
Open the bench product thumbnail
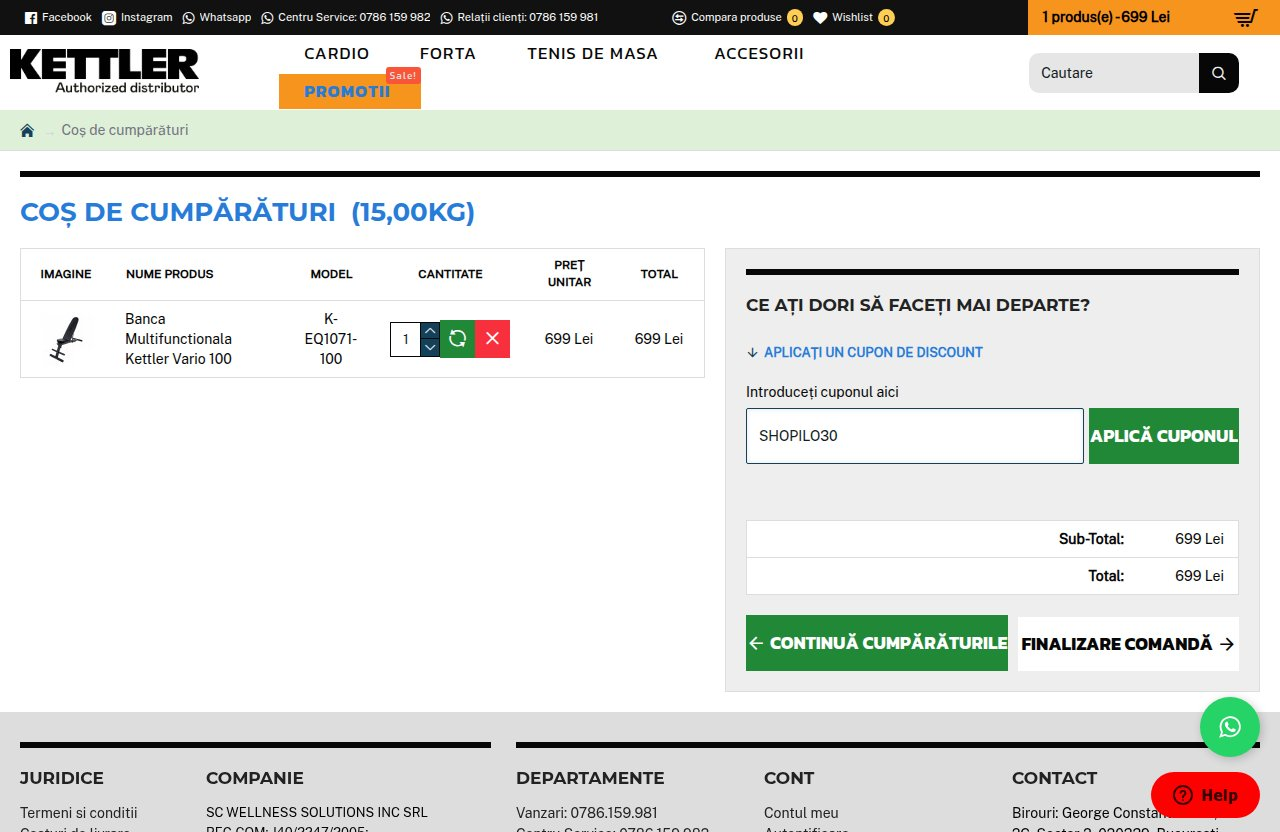tap(65, 339)
